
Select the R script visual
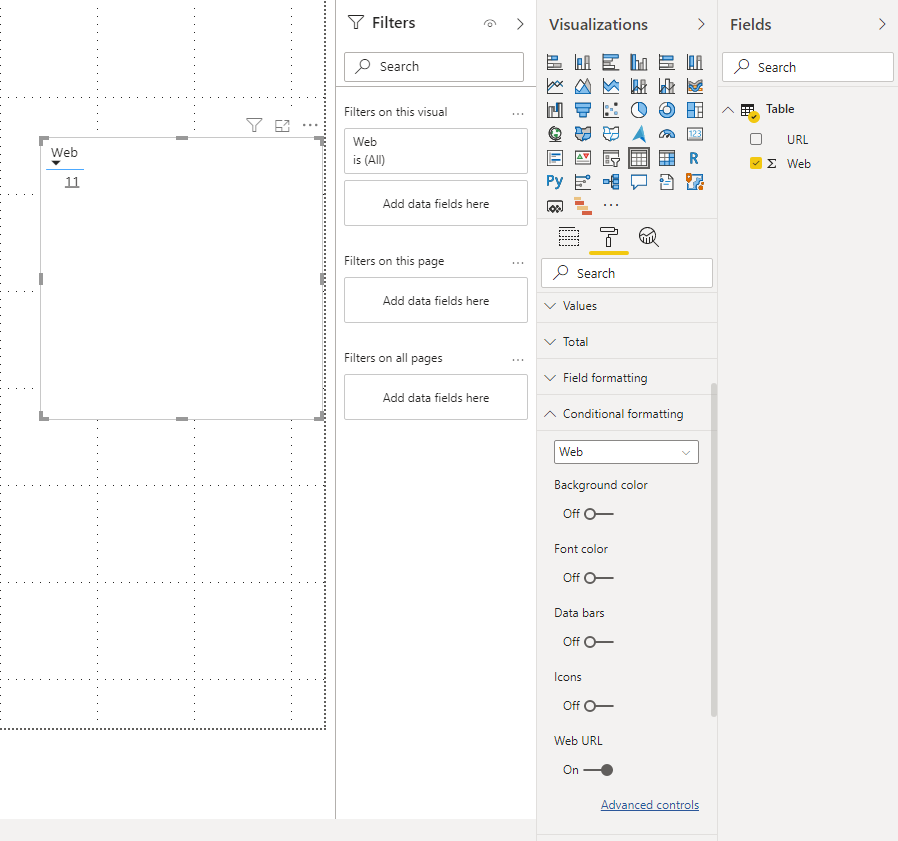click(695, 158)
